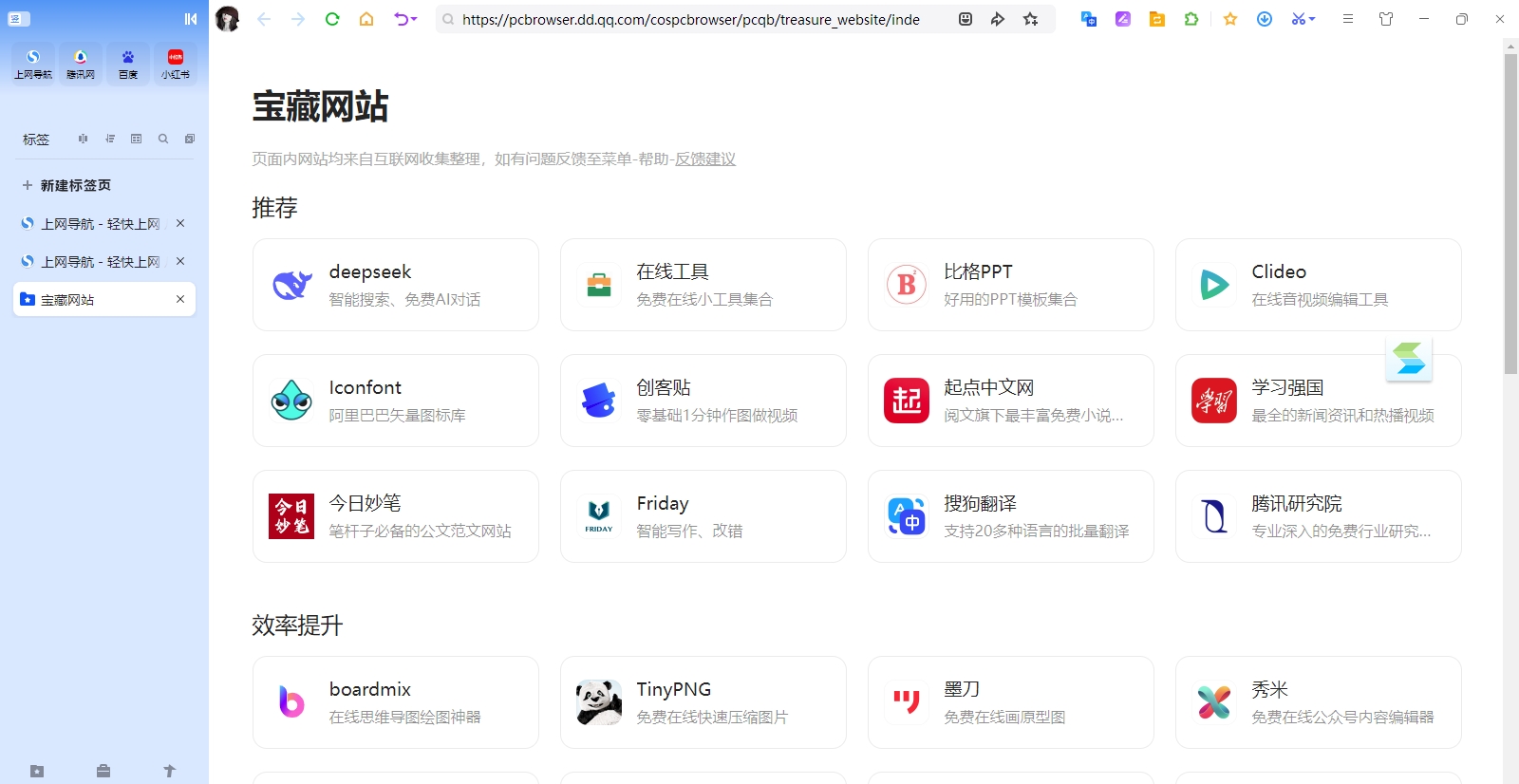Close the 宝藏网站 tab

point(180,299)
